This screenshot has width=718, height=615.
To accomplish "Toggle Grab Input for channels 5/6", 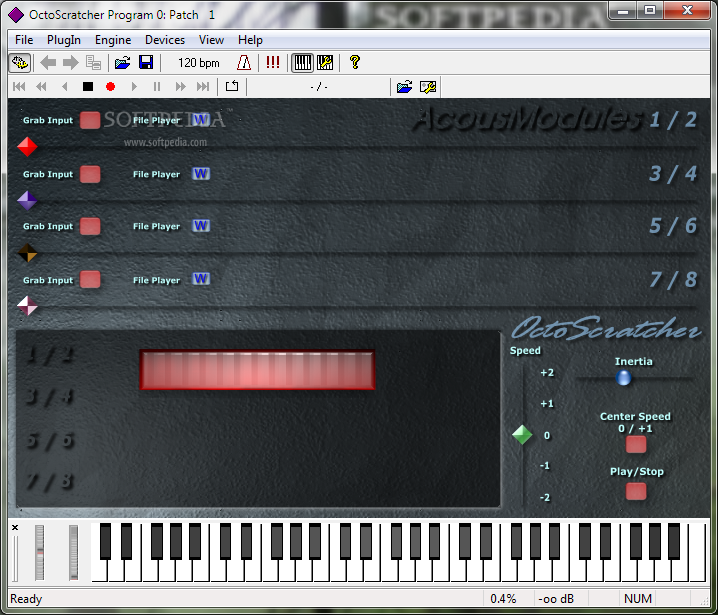I will click(90, 226).
